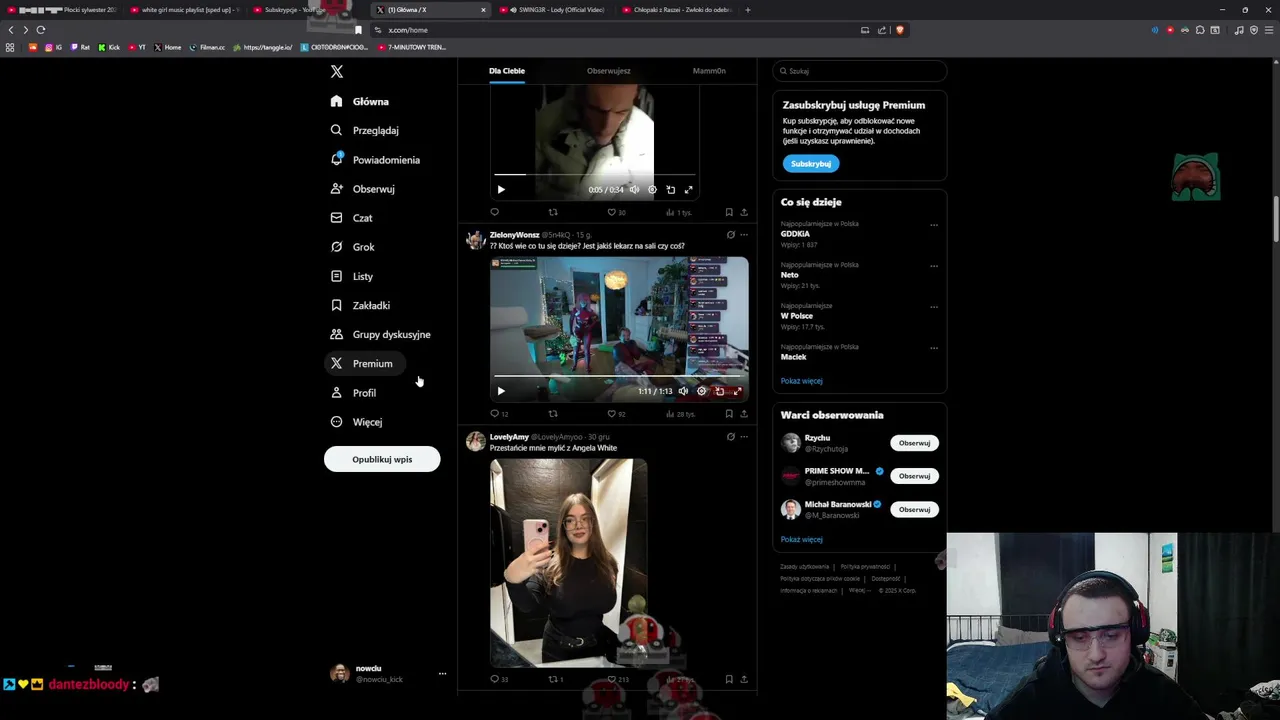The image size is (1280, 720).
Task: Mute the ZielonyWonsz video
Action: coord(683,391)
